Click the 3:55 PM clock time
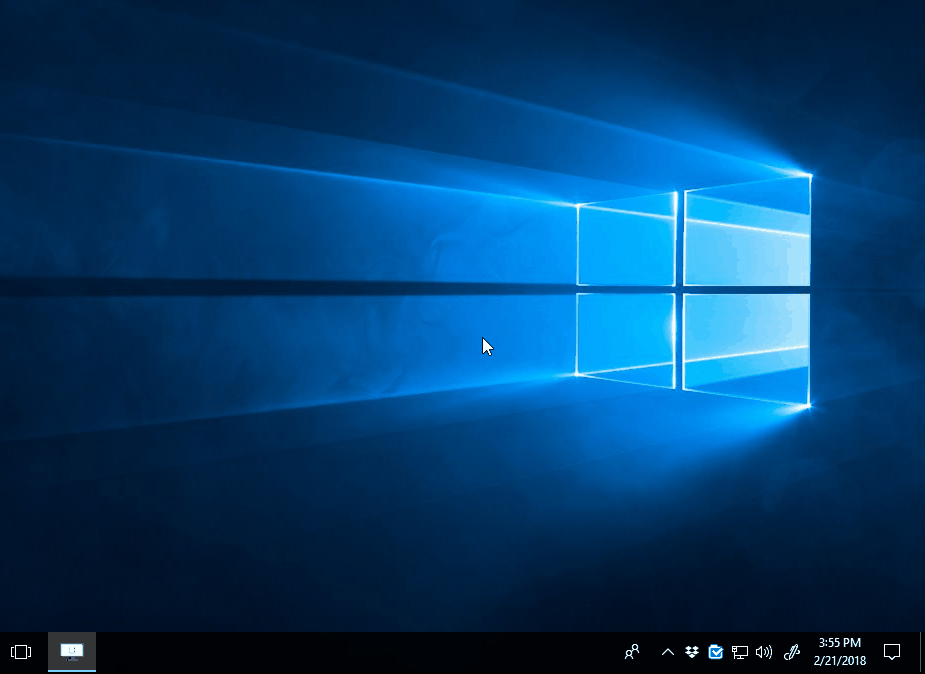The height and width of the screenshot is (674, 925). pos(839,643)
